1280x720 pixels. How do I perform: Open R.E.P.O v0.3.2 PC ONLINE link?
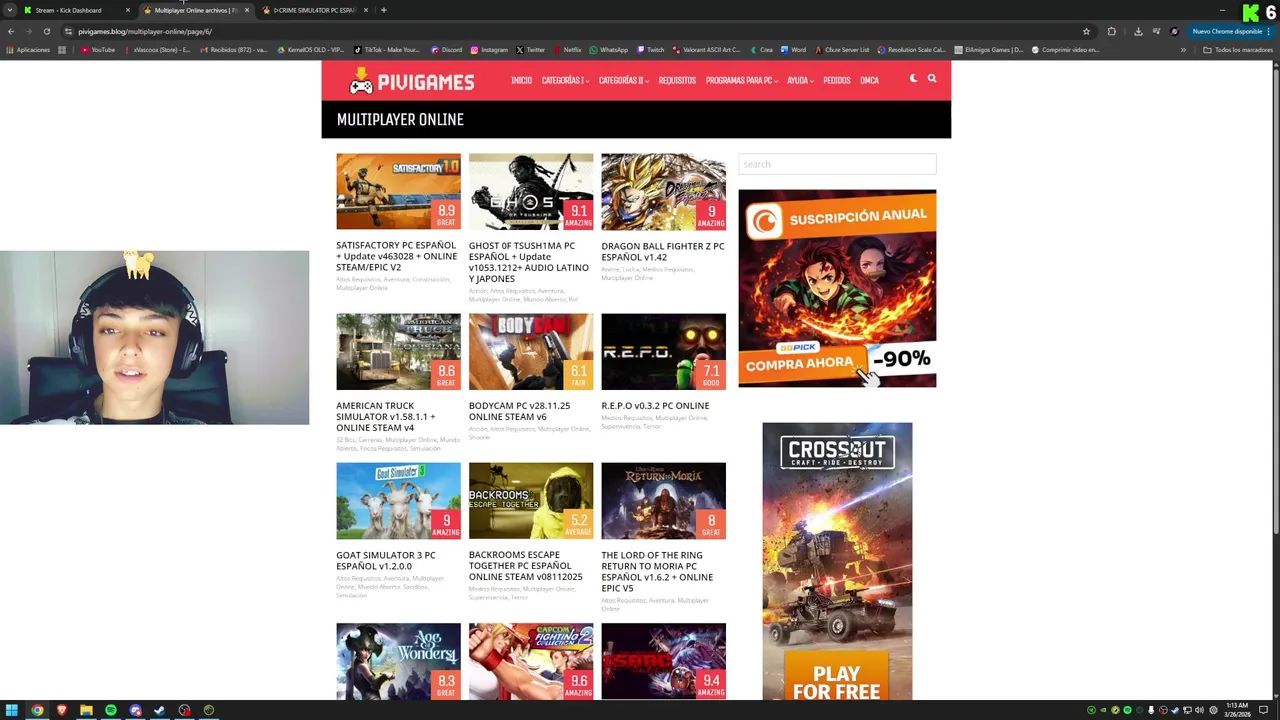(x=655, y=406)
